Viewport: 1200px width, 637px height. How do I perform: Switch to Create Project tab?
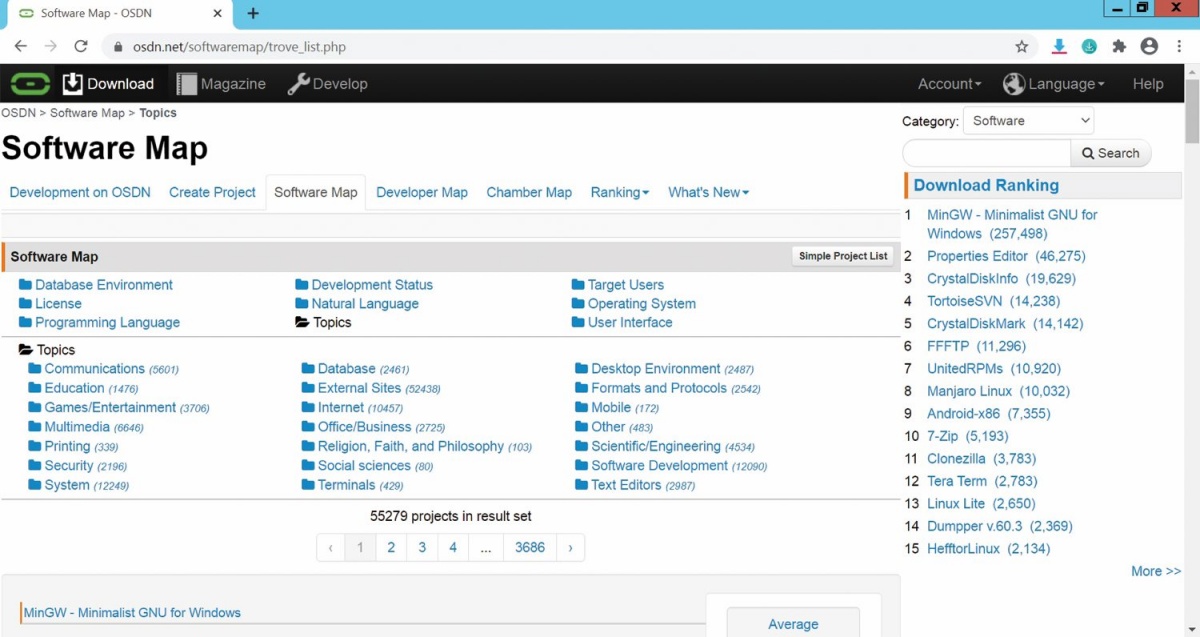tap(212, 192)
